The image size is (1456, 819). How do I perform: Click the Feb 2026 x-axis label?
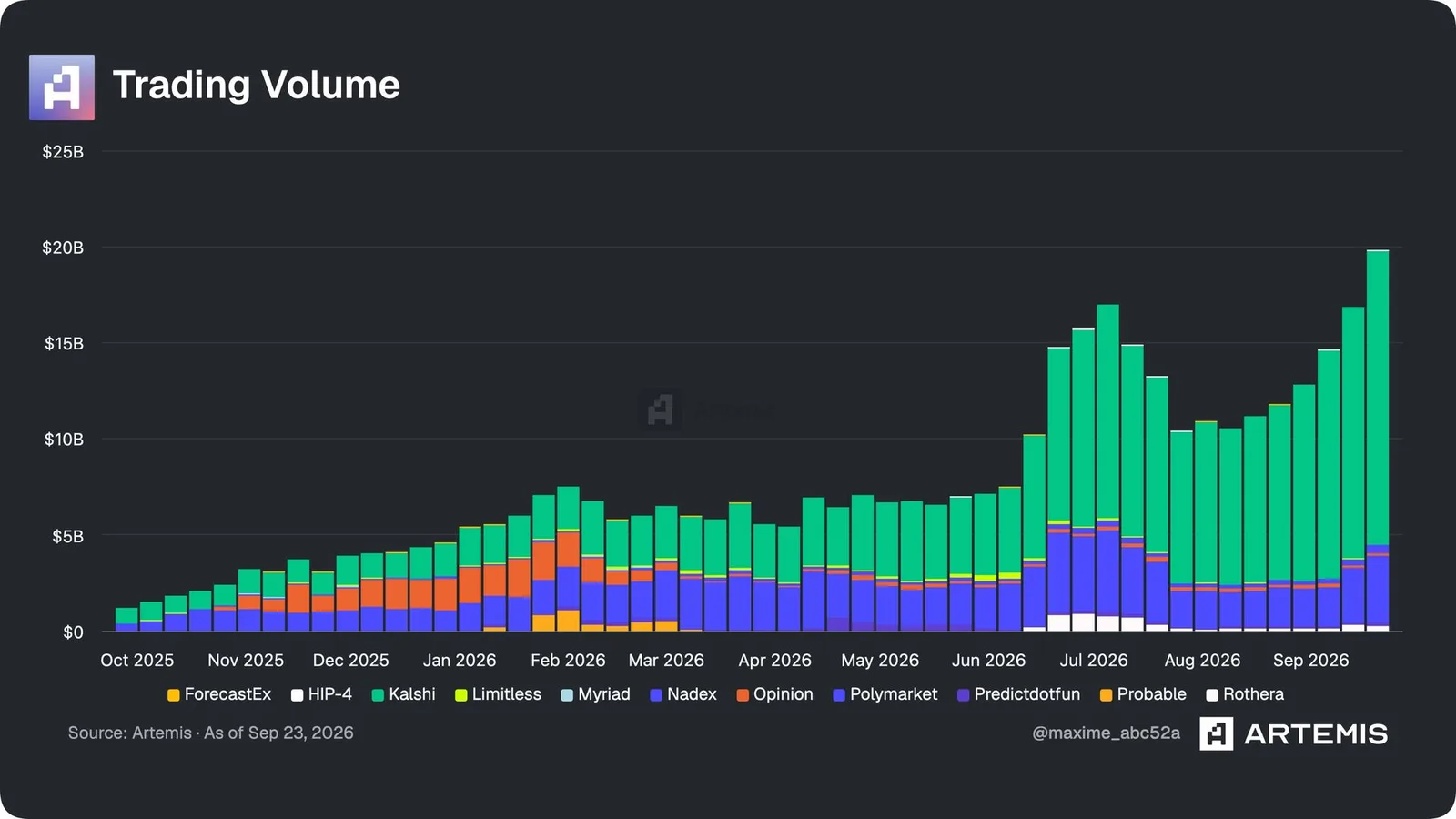click(568, 661)
